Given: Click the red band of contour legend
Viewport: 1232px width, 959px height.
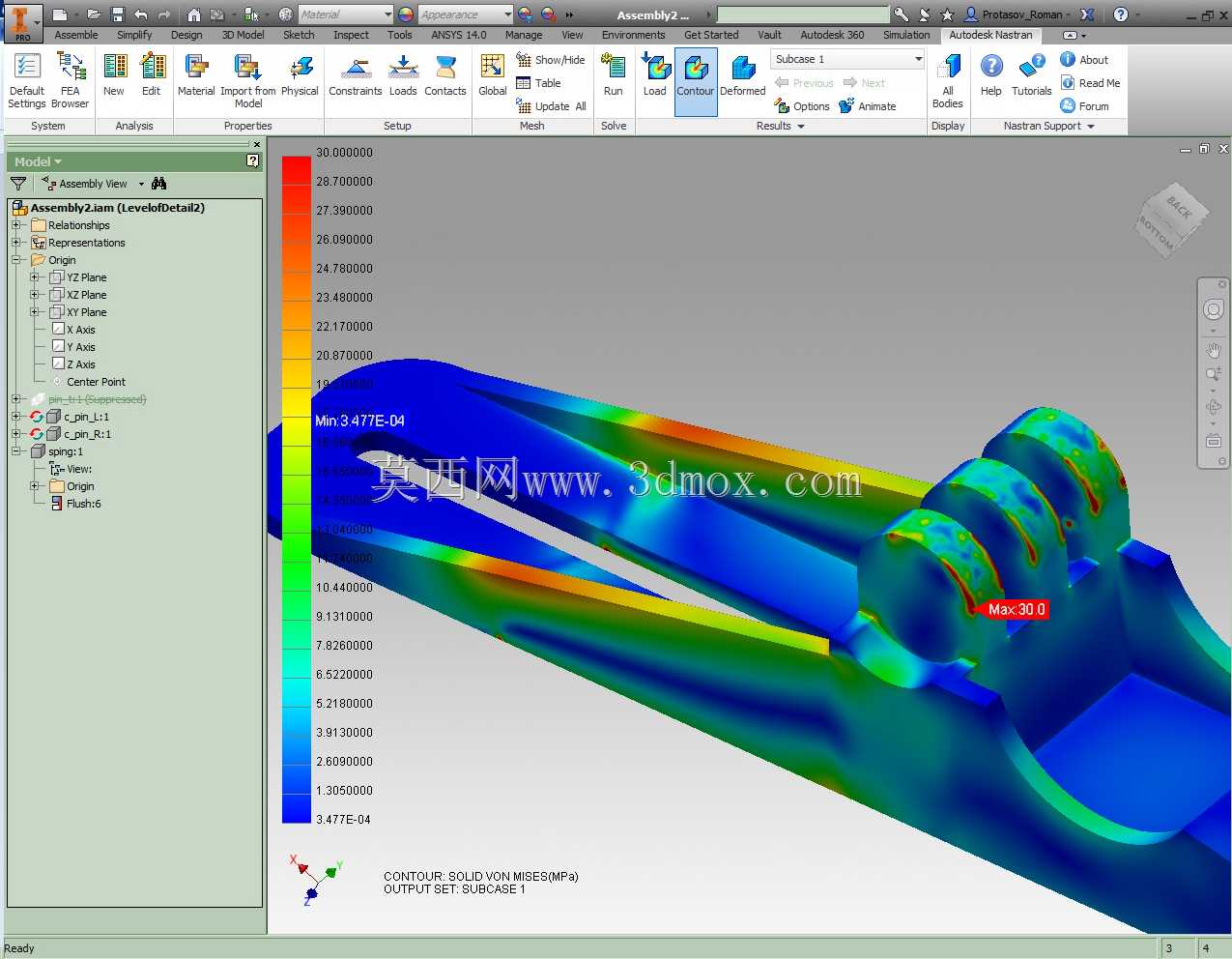Looking at the screenshot, I should point(297,170).
